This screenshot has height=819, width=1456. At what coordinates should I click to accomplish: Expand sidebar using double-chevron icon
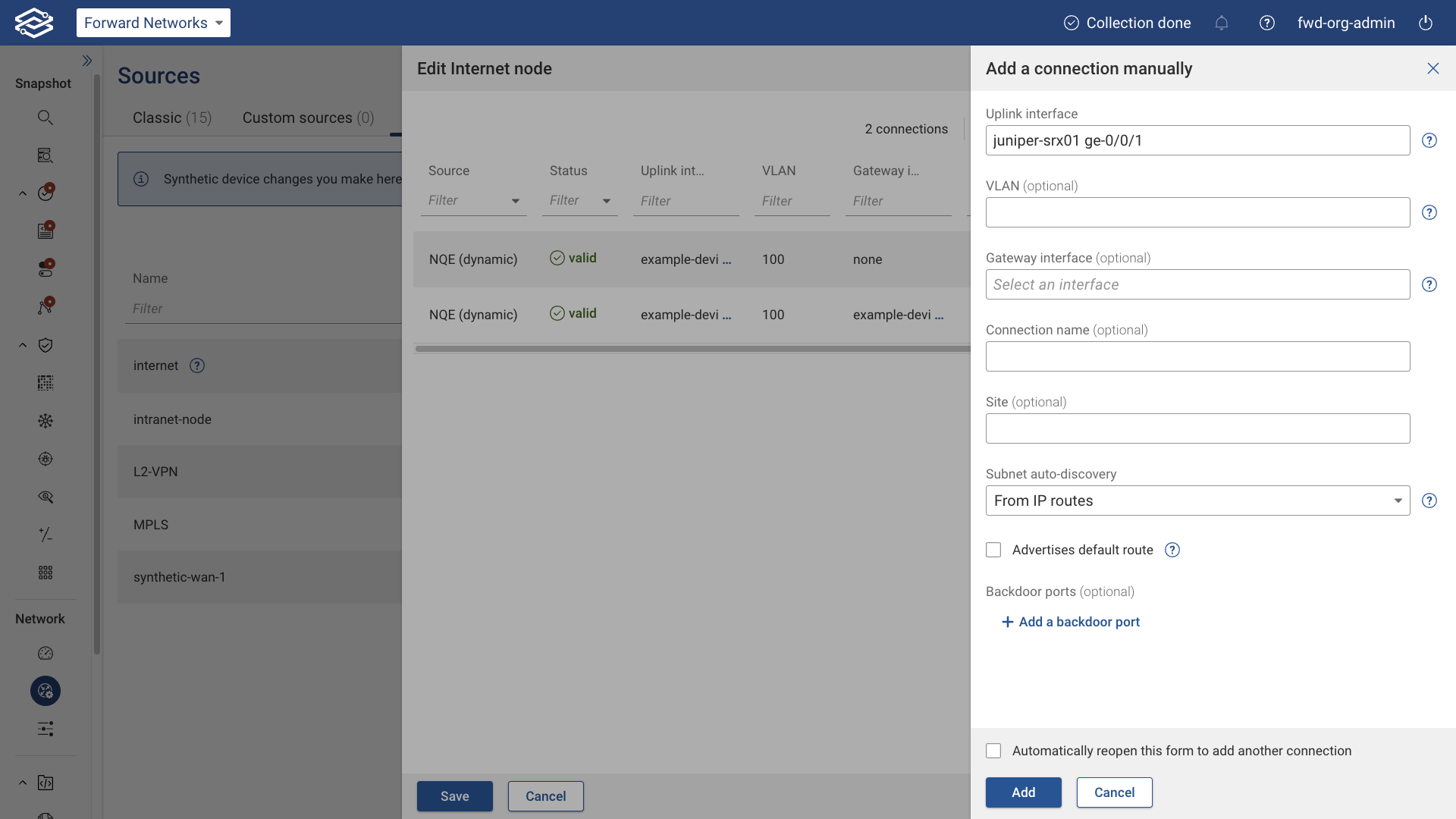click(x=87, y=61)
